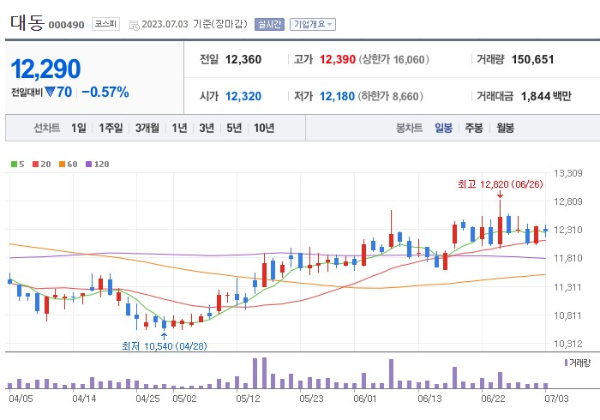Click the 06/22 date axis label

coord(493,399)
